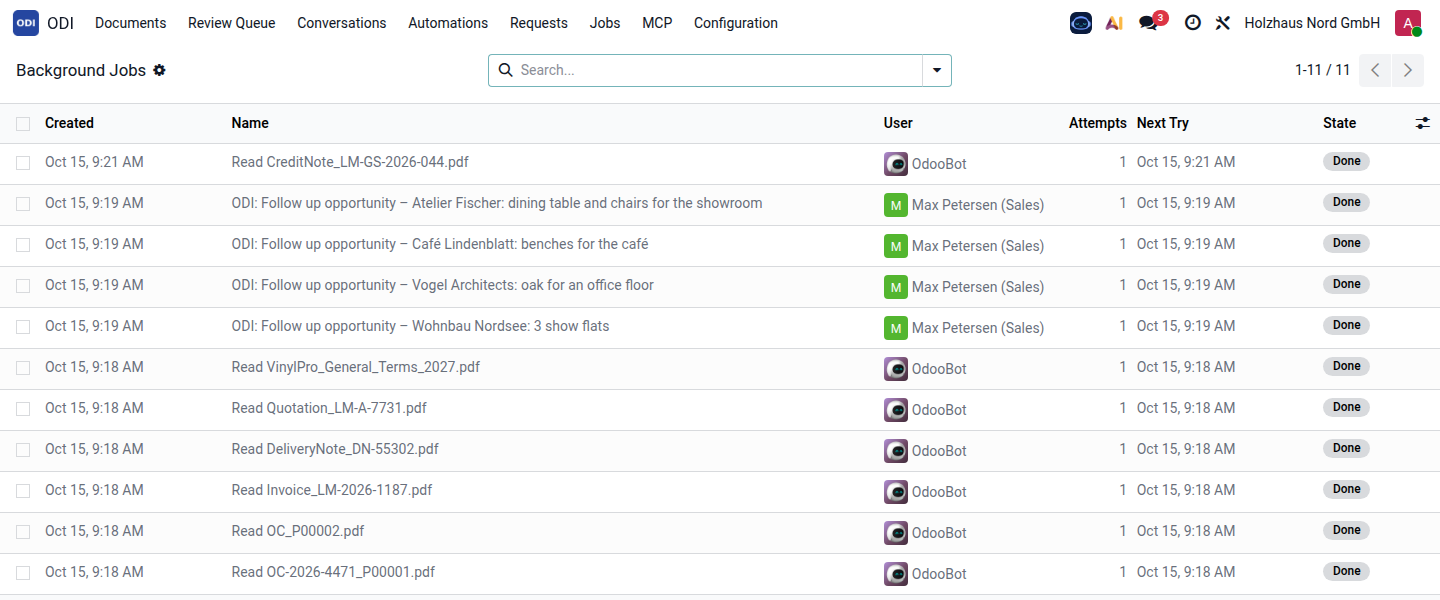1440x600 pixels.
Task: Expand the search options dropdown arrow
Action: point(937,70)
